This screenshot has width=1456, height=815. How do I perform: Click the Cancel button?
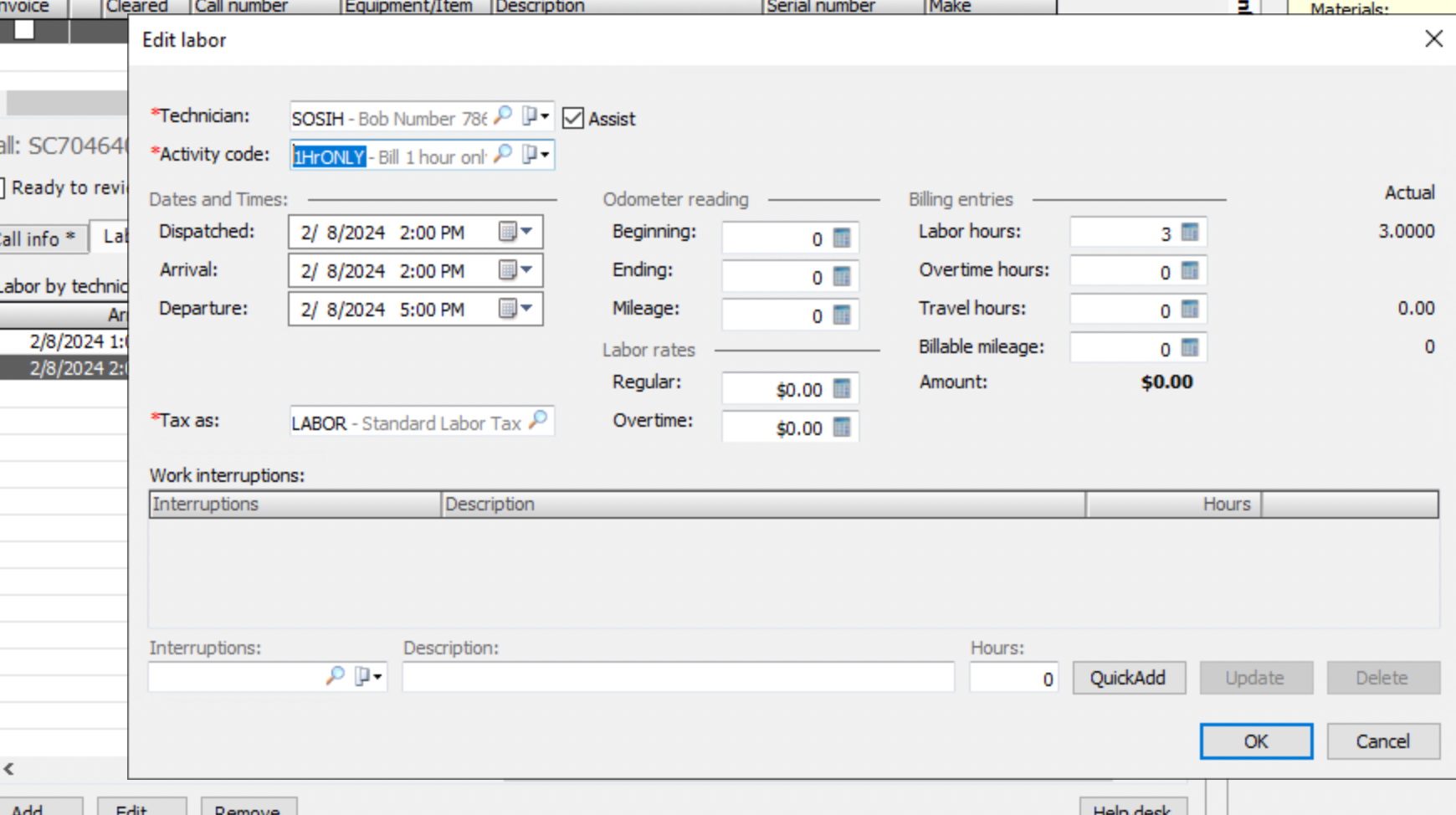coord(1383,741)
